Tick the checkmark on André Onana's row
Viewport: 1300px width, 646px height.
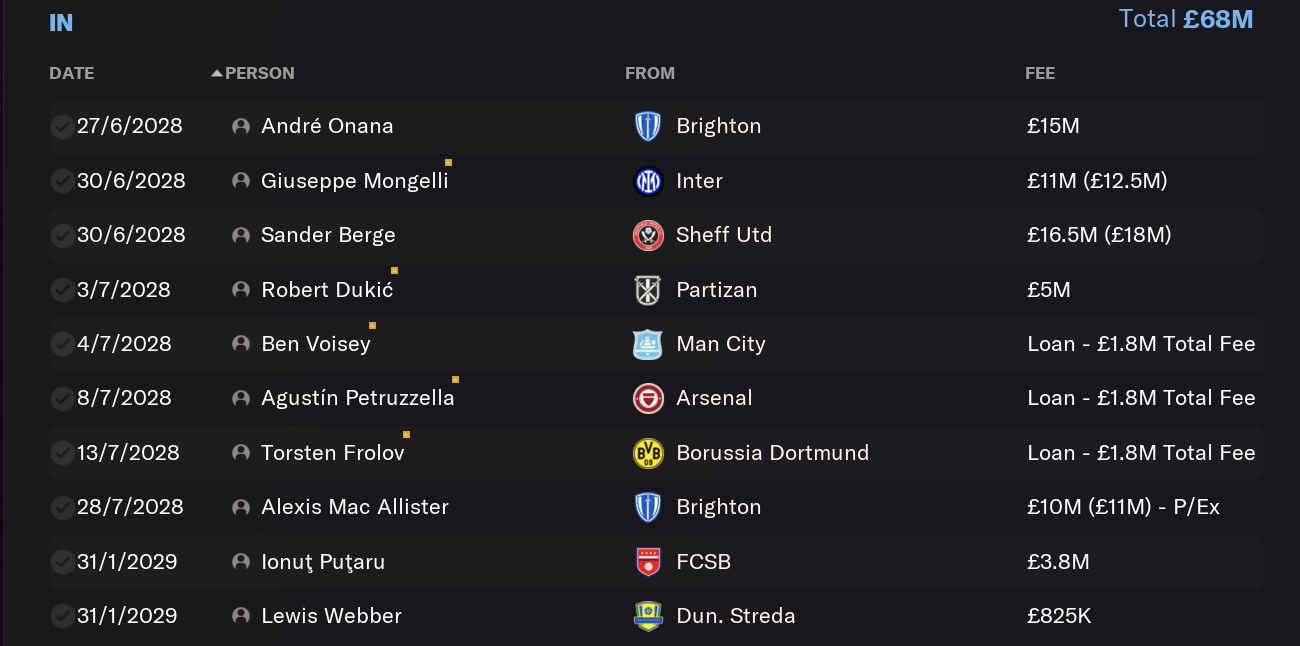(62, 126)
